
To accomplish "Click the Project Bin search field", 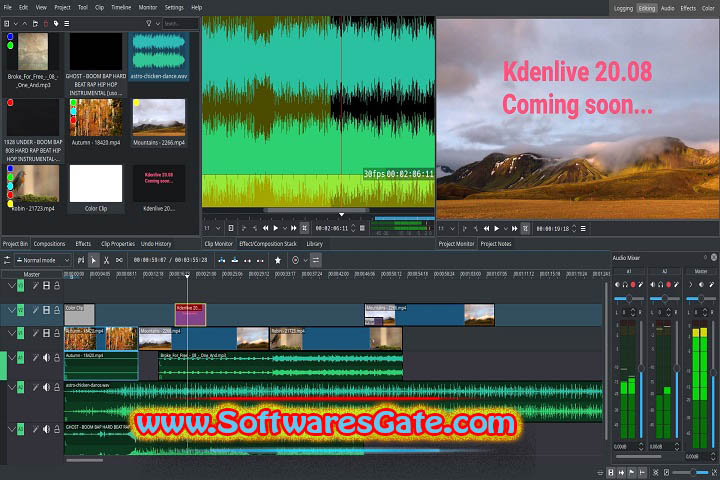I will (180, 23).
